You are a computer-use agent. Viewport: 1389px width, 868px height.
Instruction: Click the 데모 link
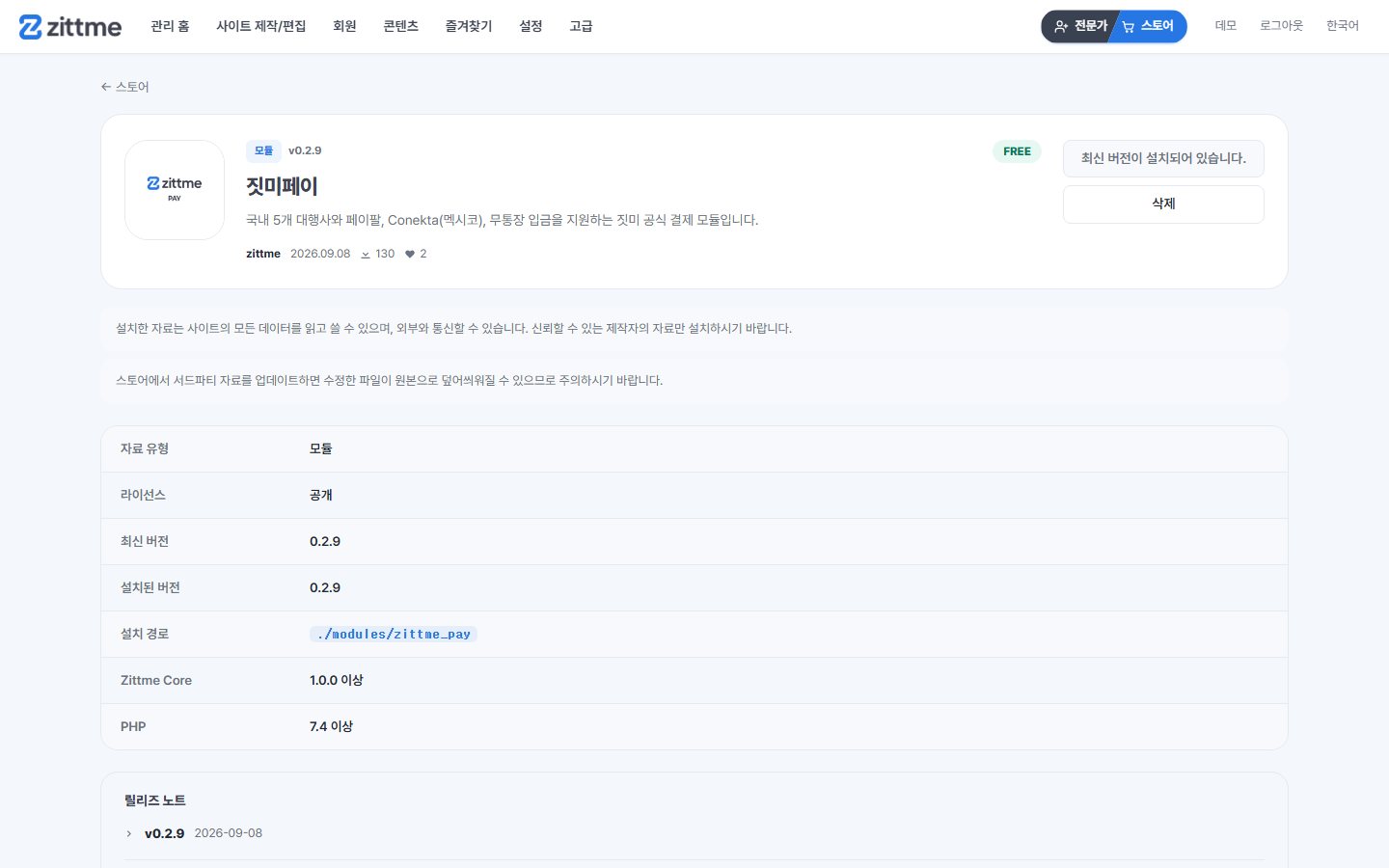pos(1226,26)
